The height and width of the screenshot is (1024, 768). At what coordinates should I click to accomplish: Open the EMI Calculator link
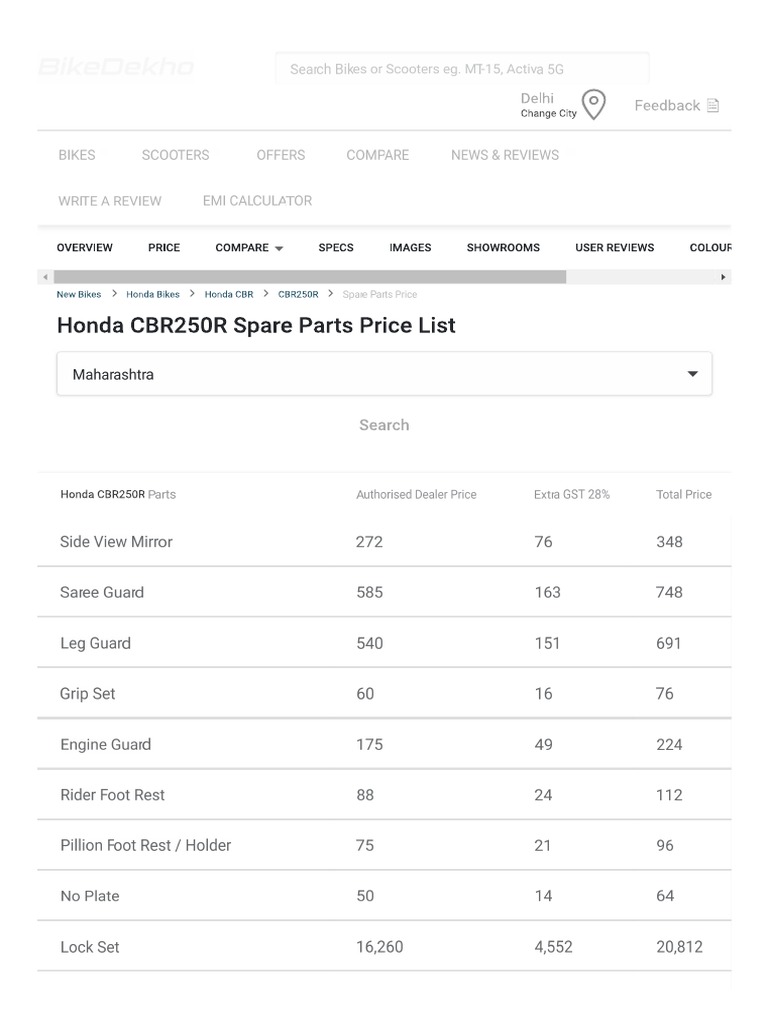[x=257, y=201]
